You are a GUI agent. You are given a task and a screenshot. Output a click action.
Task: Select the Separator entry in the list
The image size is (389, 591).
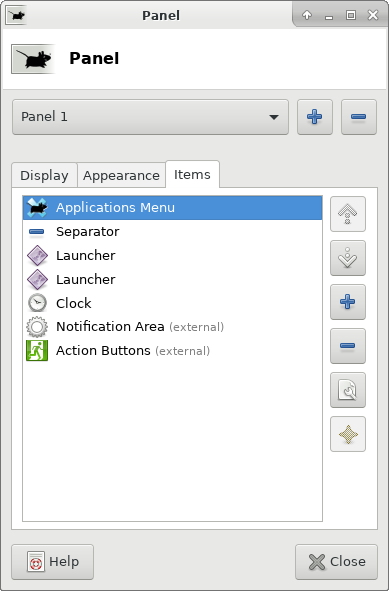[173, 231]
